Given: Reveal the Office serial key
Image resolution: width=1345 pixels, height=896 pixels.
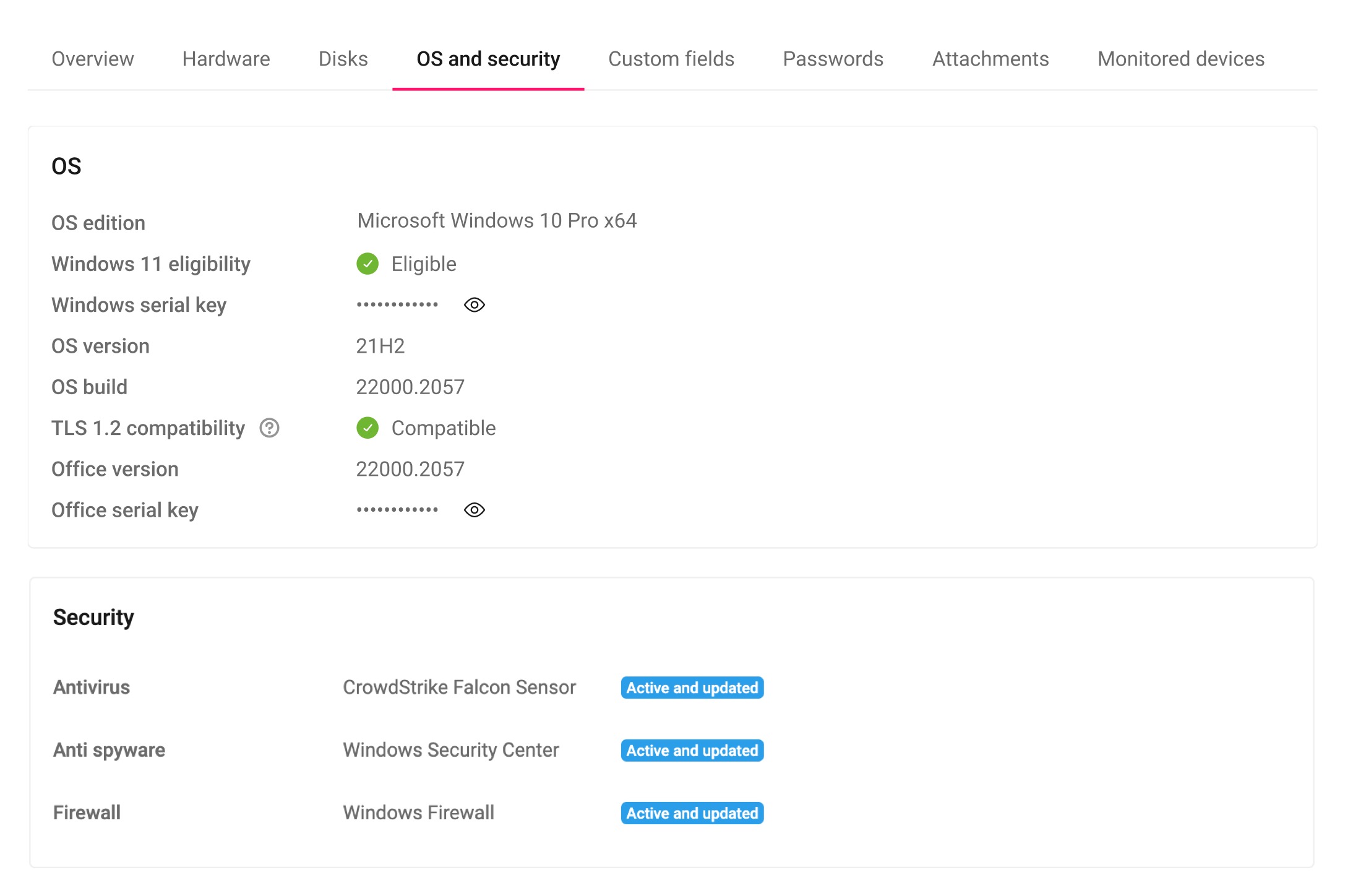Looking at the screenshot, I should tap(474, 509).
